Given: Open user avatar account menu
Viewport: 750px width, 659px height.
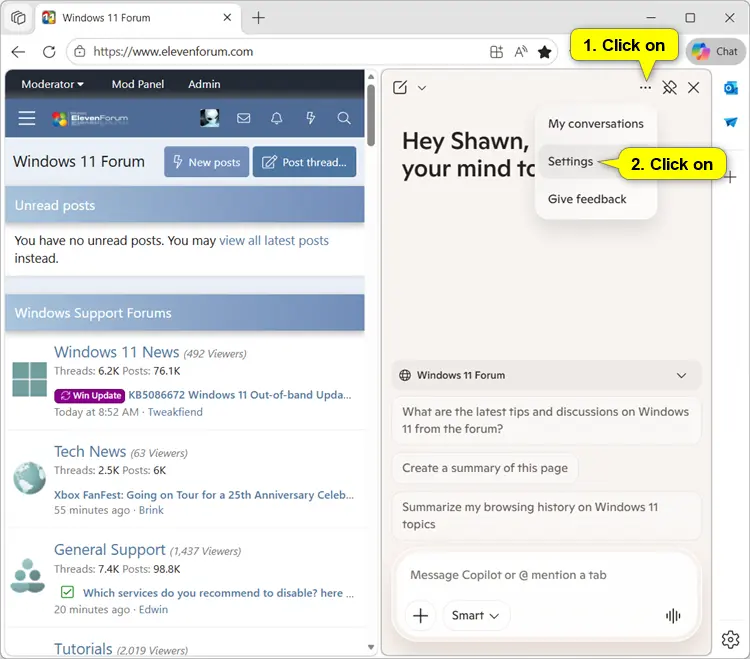Looking at the screenshot, I should click(x=210, y=118).
